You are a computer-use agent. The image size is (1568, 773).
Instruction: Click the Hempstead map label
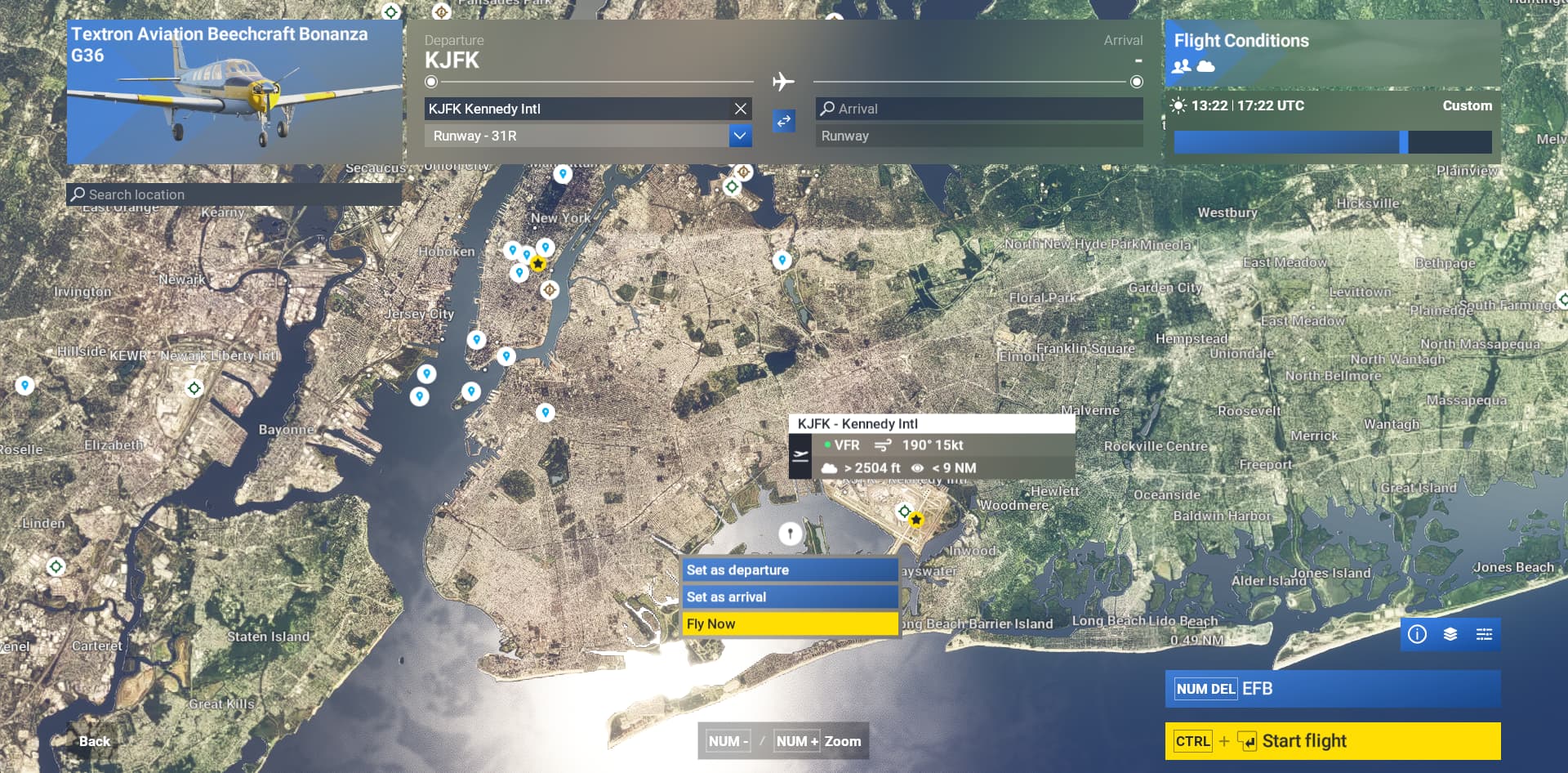[x=1192, y=338]
